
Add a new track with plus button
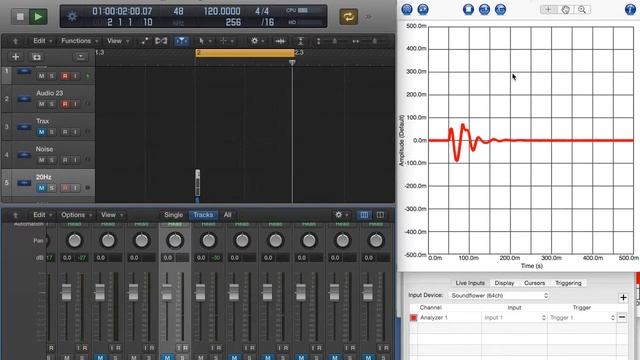point(16,57)
